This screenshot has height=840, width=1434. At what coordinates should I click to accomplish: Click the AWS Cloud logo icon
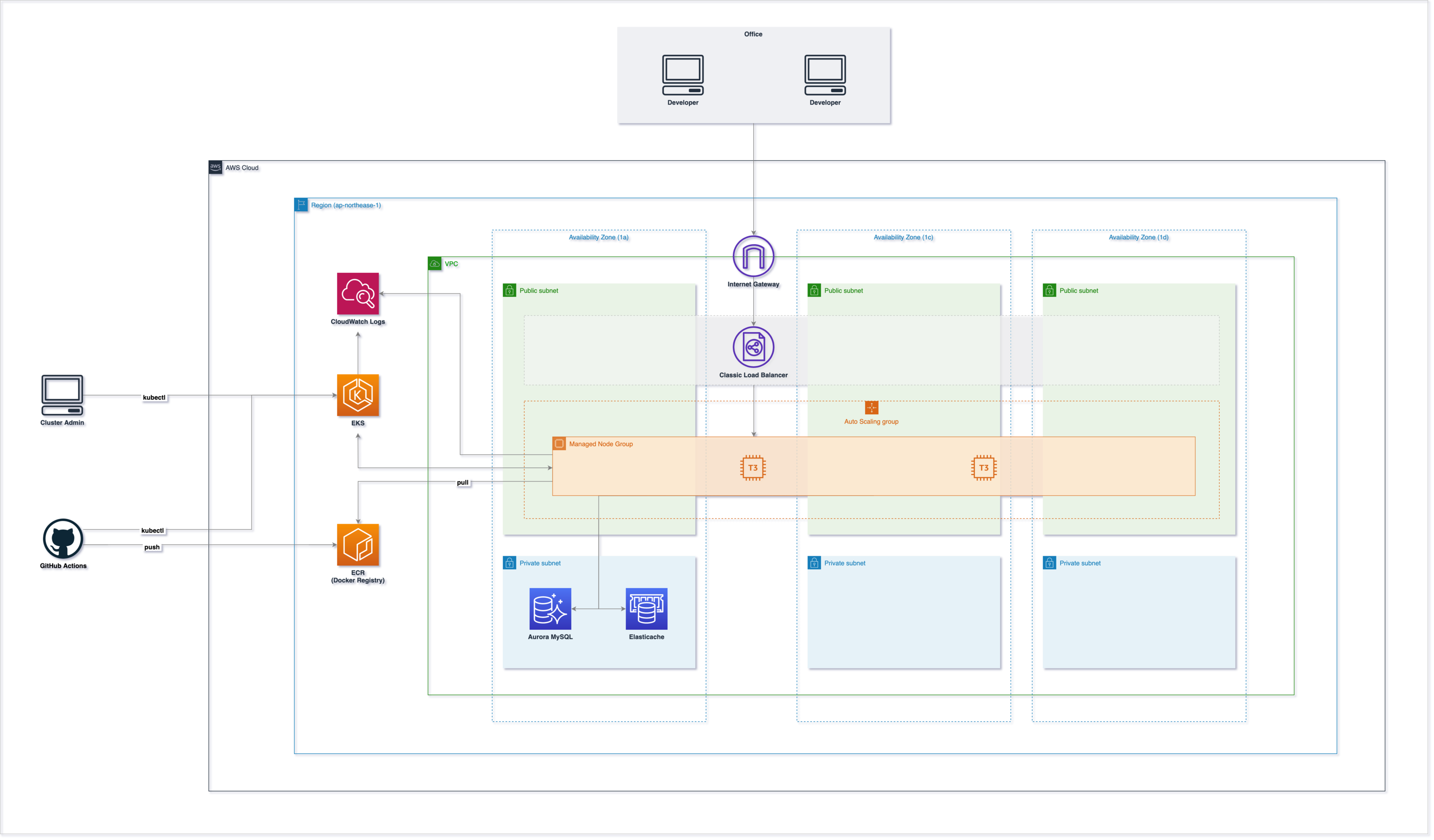216,168
